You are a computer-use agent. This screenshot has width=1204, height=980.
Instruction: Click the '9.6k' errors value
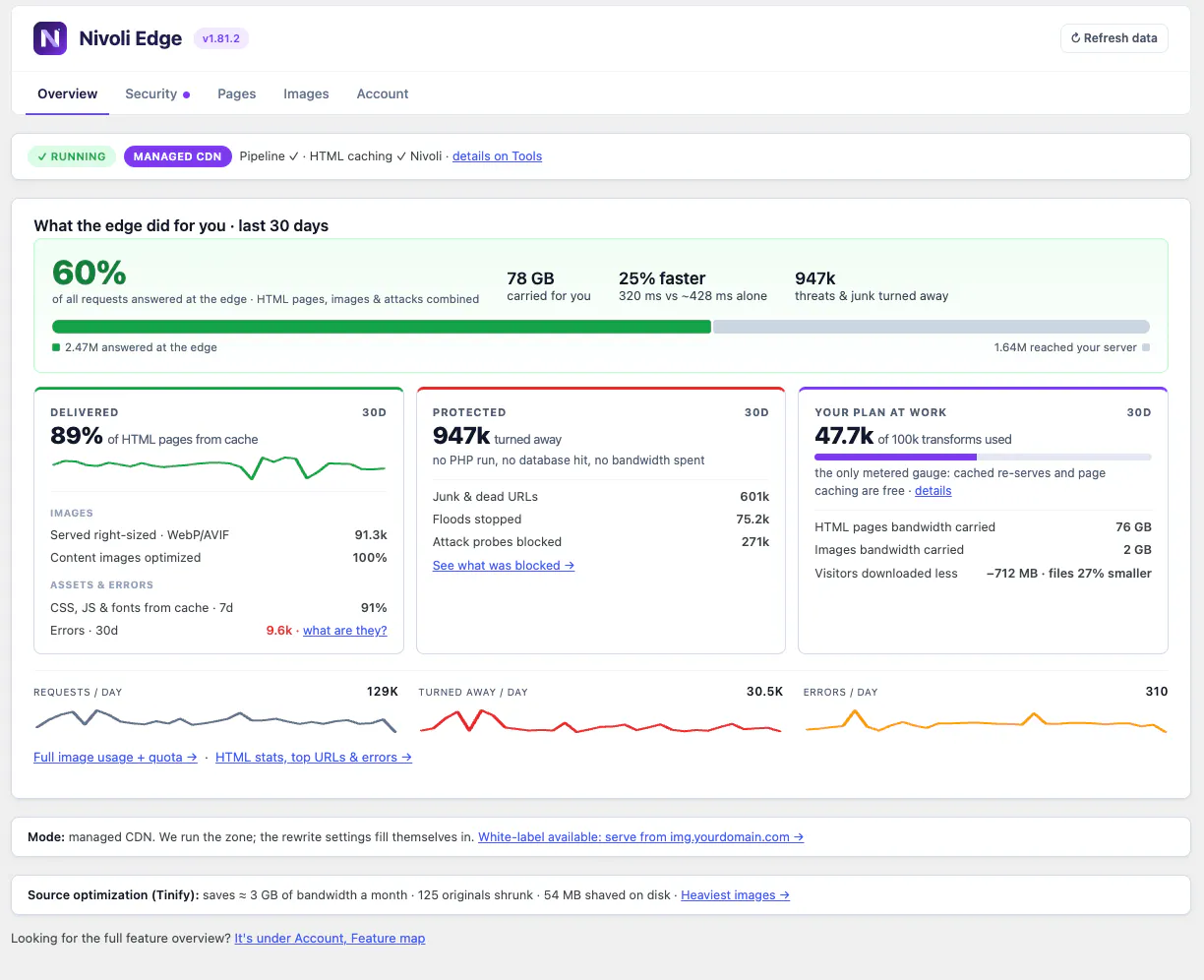tap(279, 631)
